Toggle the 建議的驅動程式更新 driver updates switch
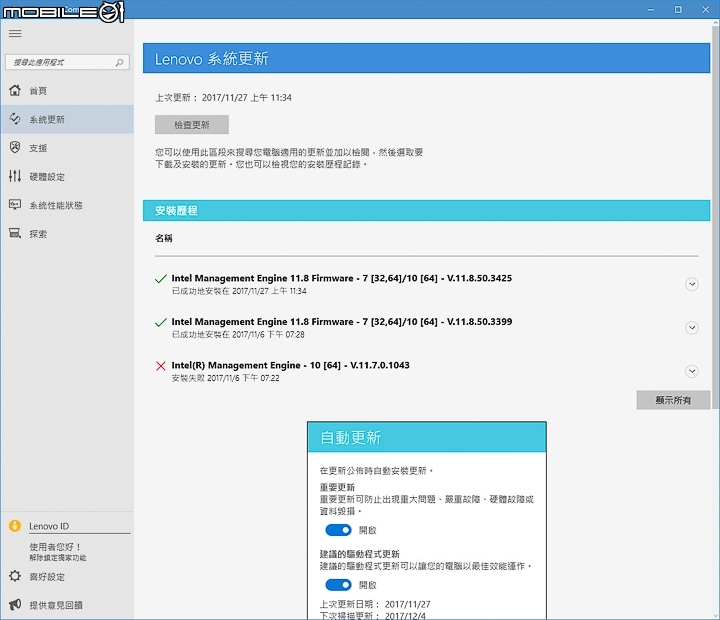The image size is (720, 620). click(x=338, y=585)
